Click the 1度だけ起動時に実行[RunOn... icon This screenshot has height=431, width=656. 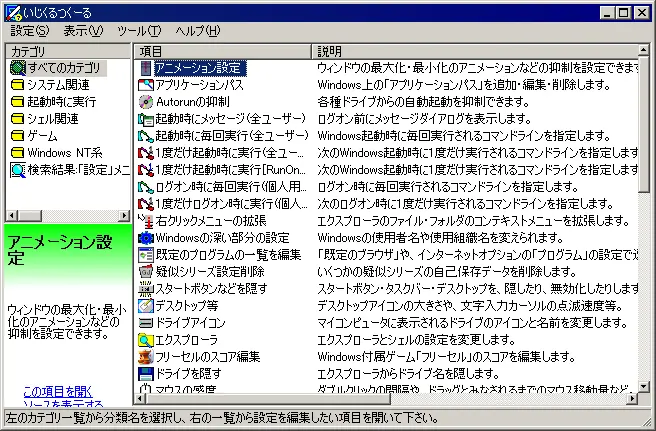pyautogui.click(x=146, y=170)
